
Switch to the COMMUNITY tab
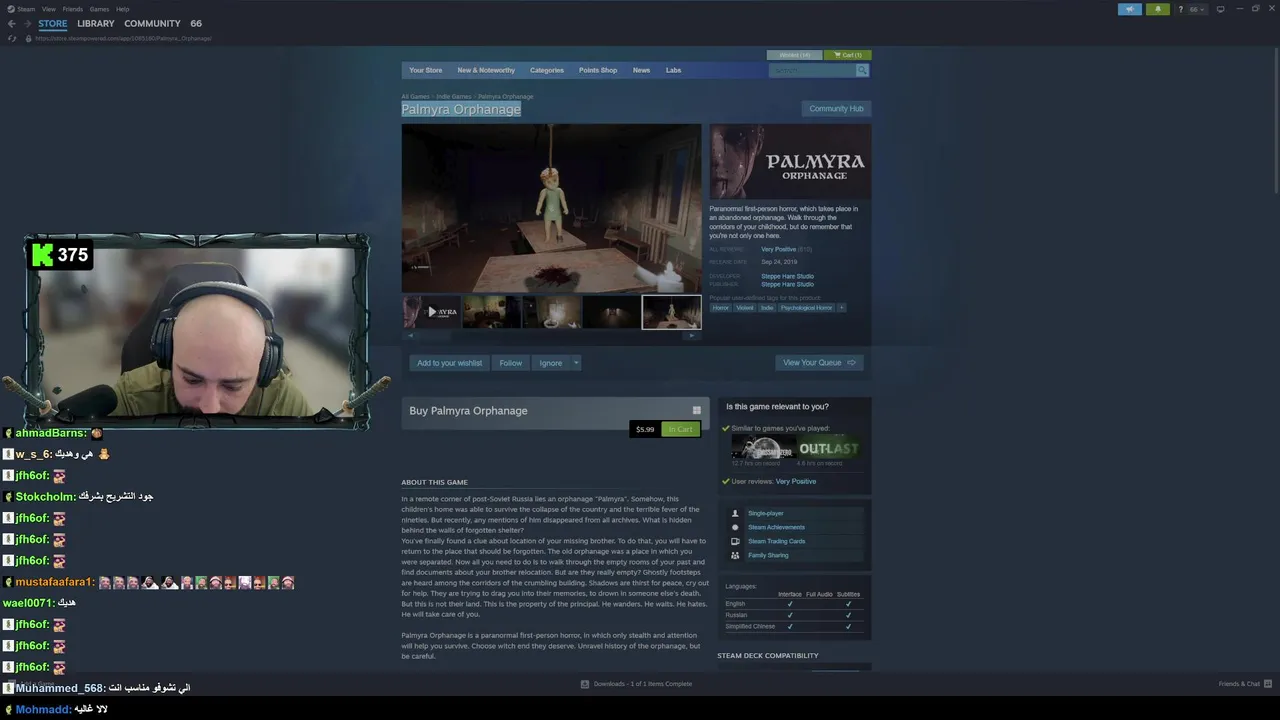(152, 24)
